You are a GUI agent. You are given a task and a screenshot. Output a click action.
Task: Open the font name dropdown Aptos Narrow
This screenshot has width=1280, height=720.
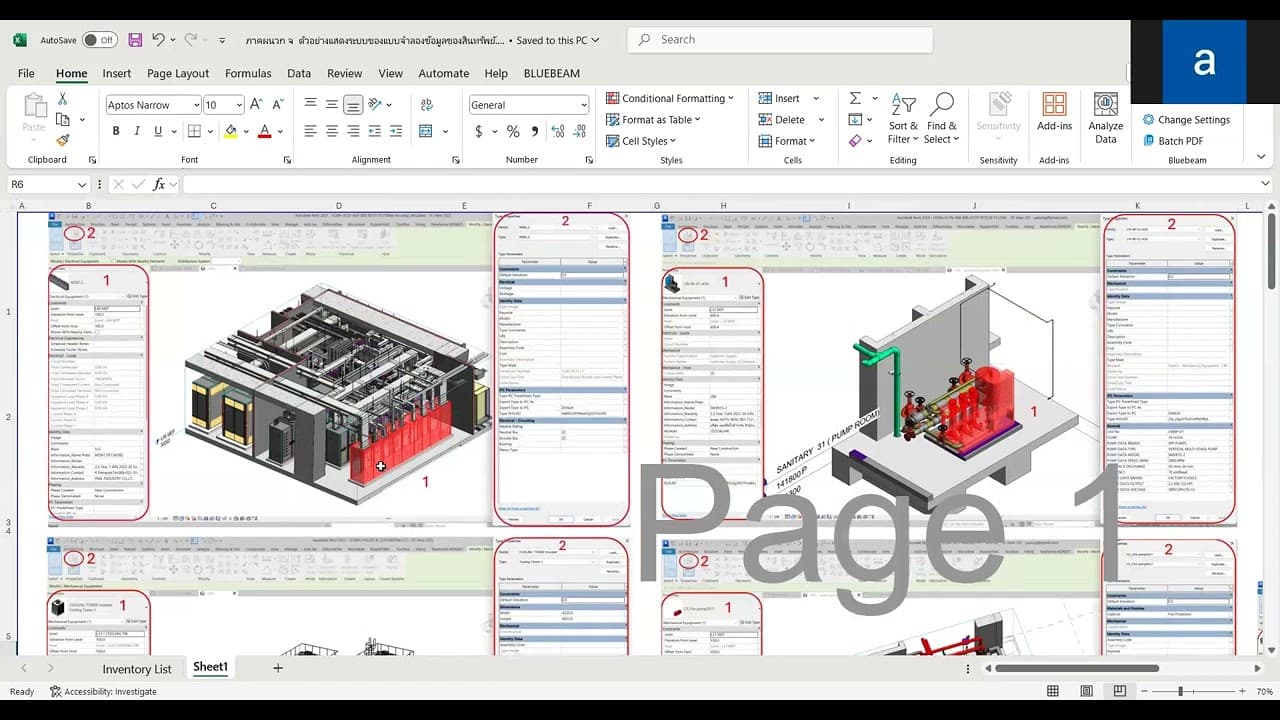[195, 105]
